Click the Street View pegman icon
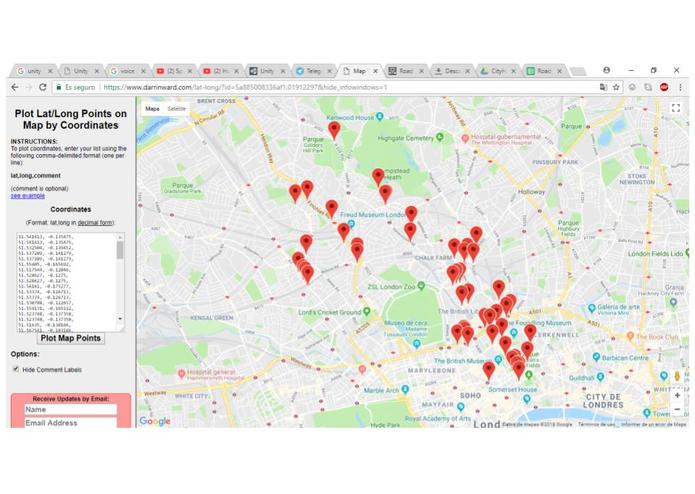 (677, 376)
